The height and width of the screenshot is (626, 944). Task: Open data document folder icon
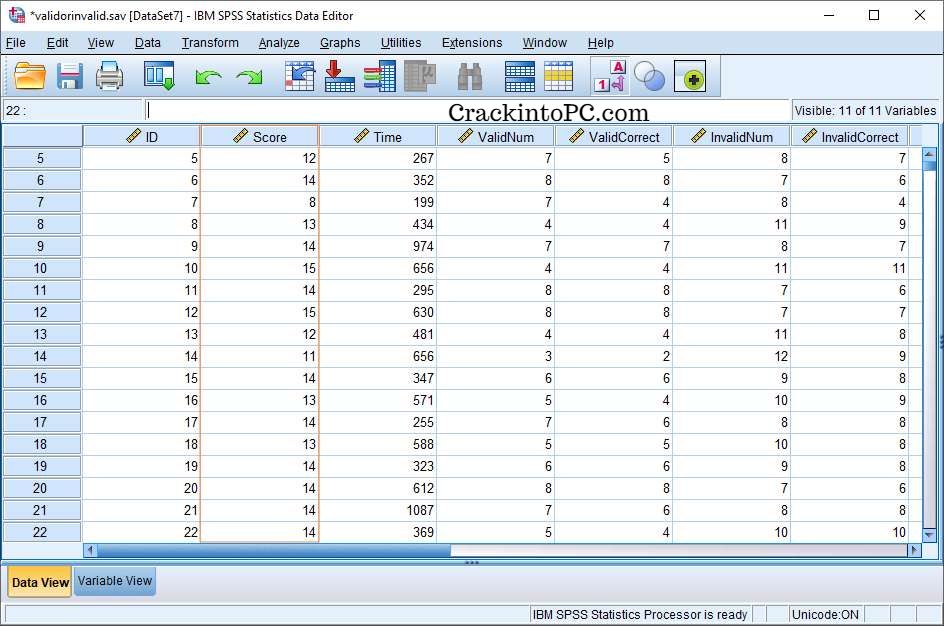[x=30, y=77]
